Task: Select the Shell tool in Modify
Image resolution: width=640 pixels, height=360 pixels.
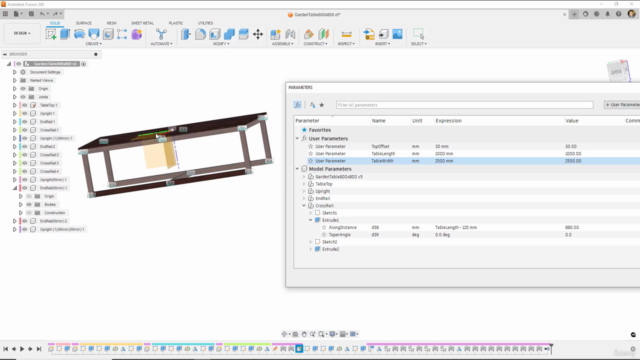Action: [x=215, y=34]
